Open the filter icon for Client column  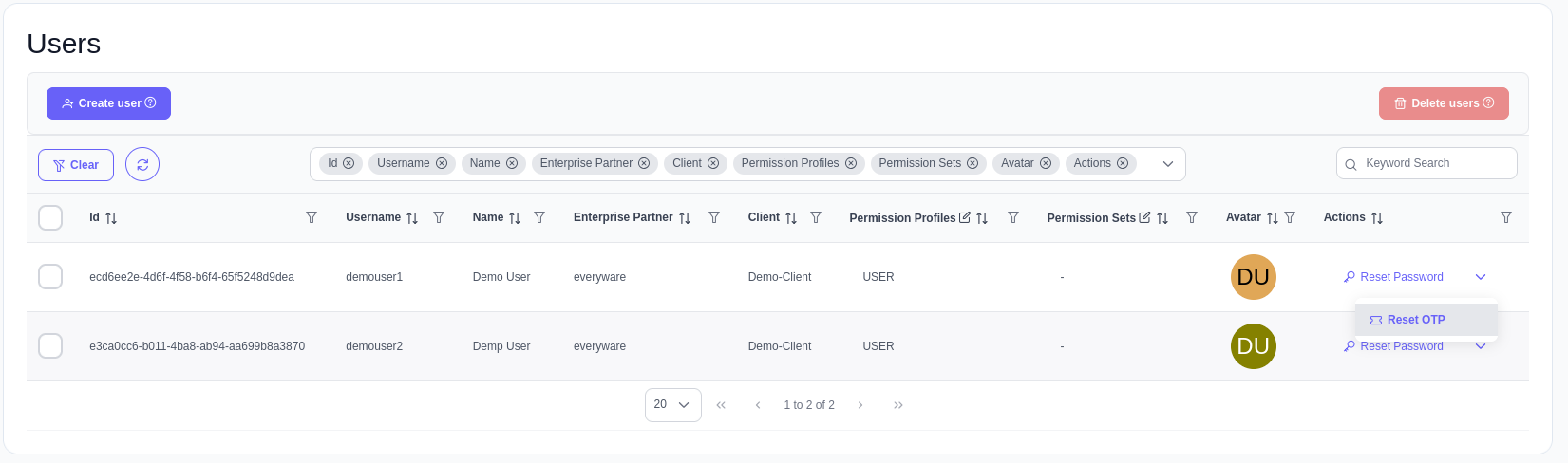816,217
